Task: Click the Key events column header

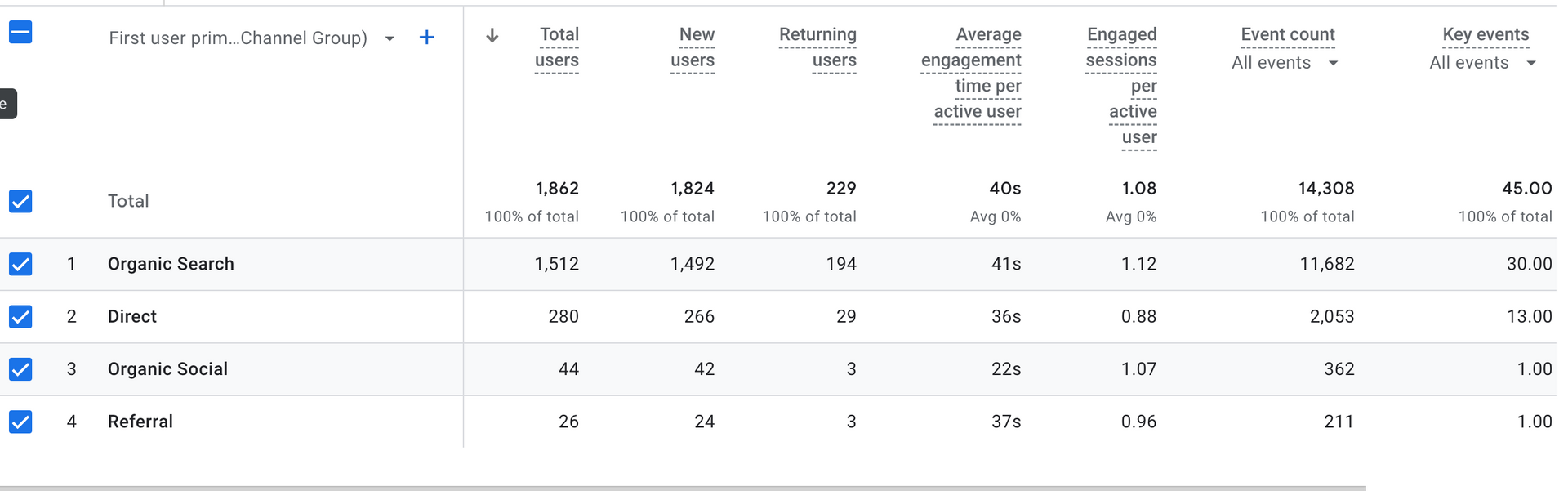Action: point(1486,34)
